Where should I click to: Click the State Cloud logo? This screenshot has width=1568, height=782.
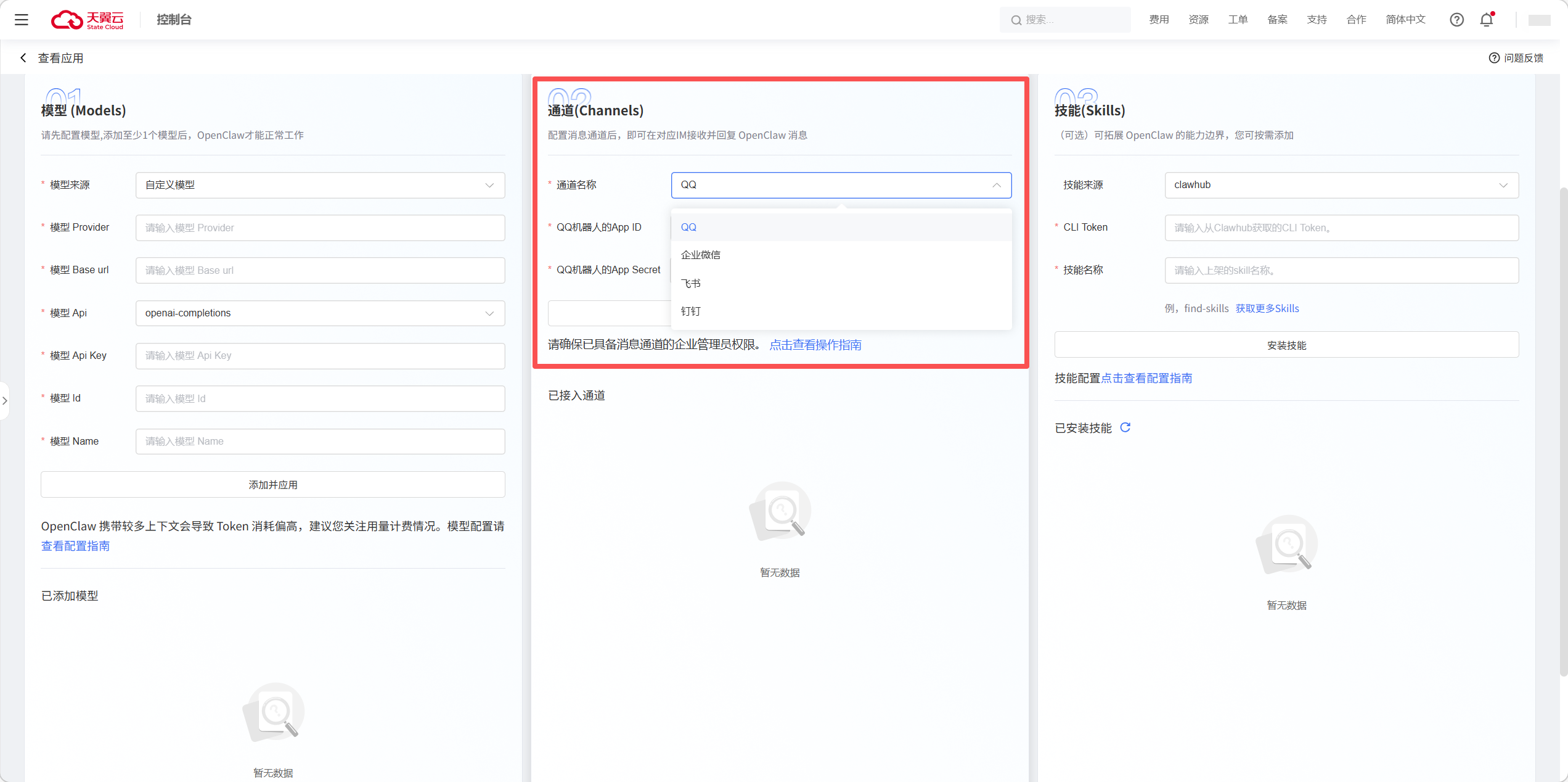87,20
